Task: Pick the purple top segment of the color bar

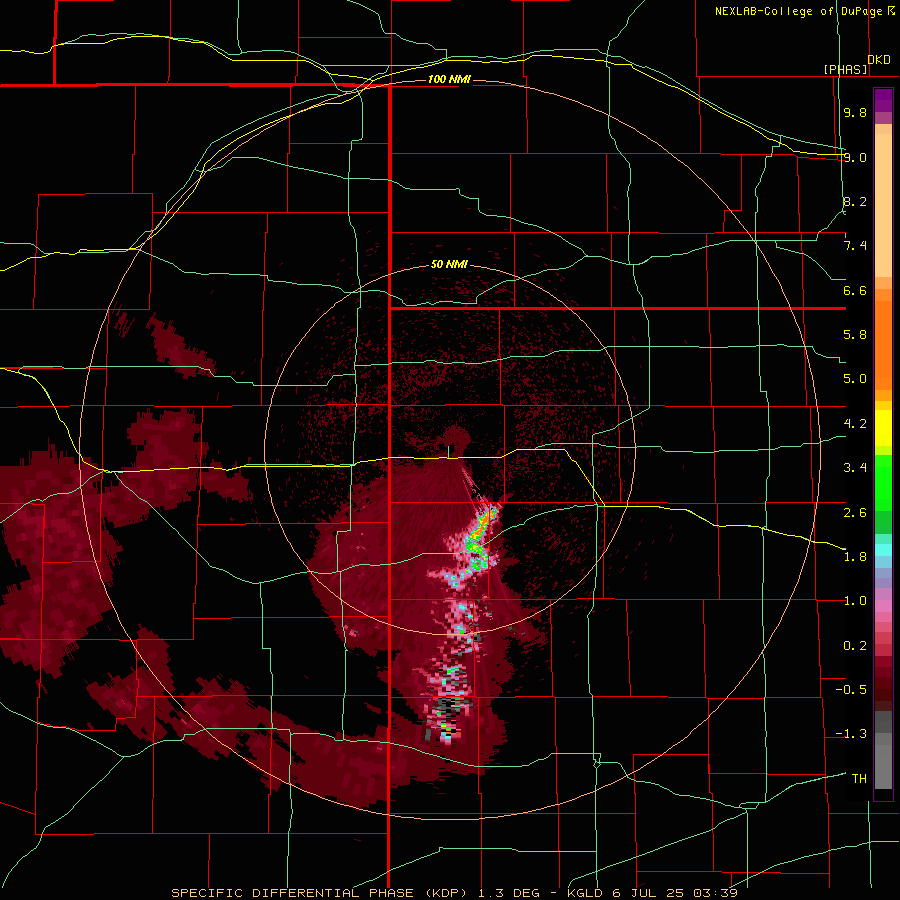Action: 883,100
